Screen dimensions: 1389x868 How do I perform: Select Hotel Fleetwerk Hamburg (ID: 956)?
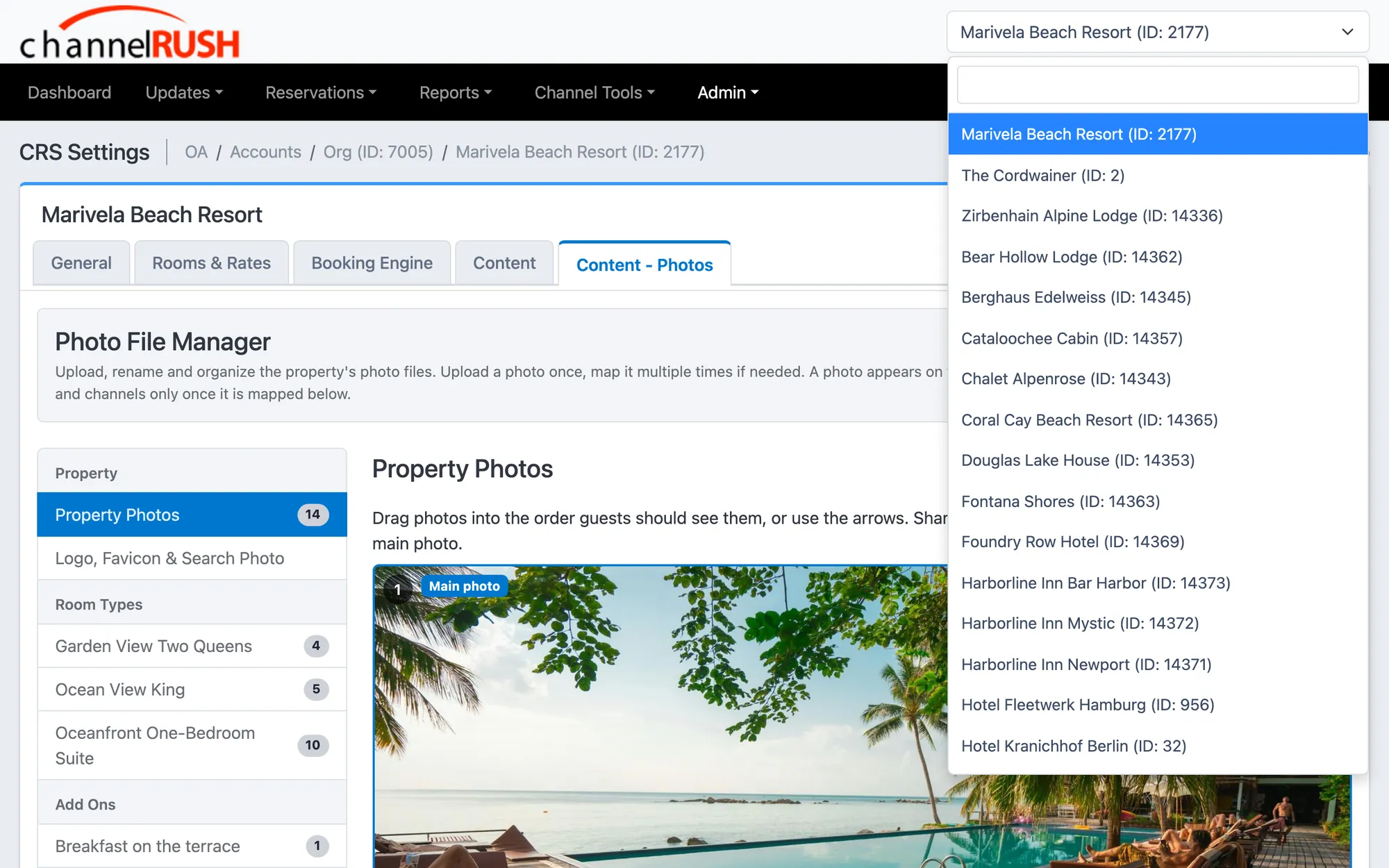[1158, 705]
